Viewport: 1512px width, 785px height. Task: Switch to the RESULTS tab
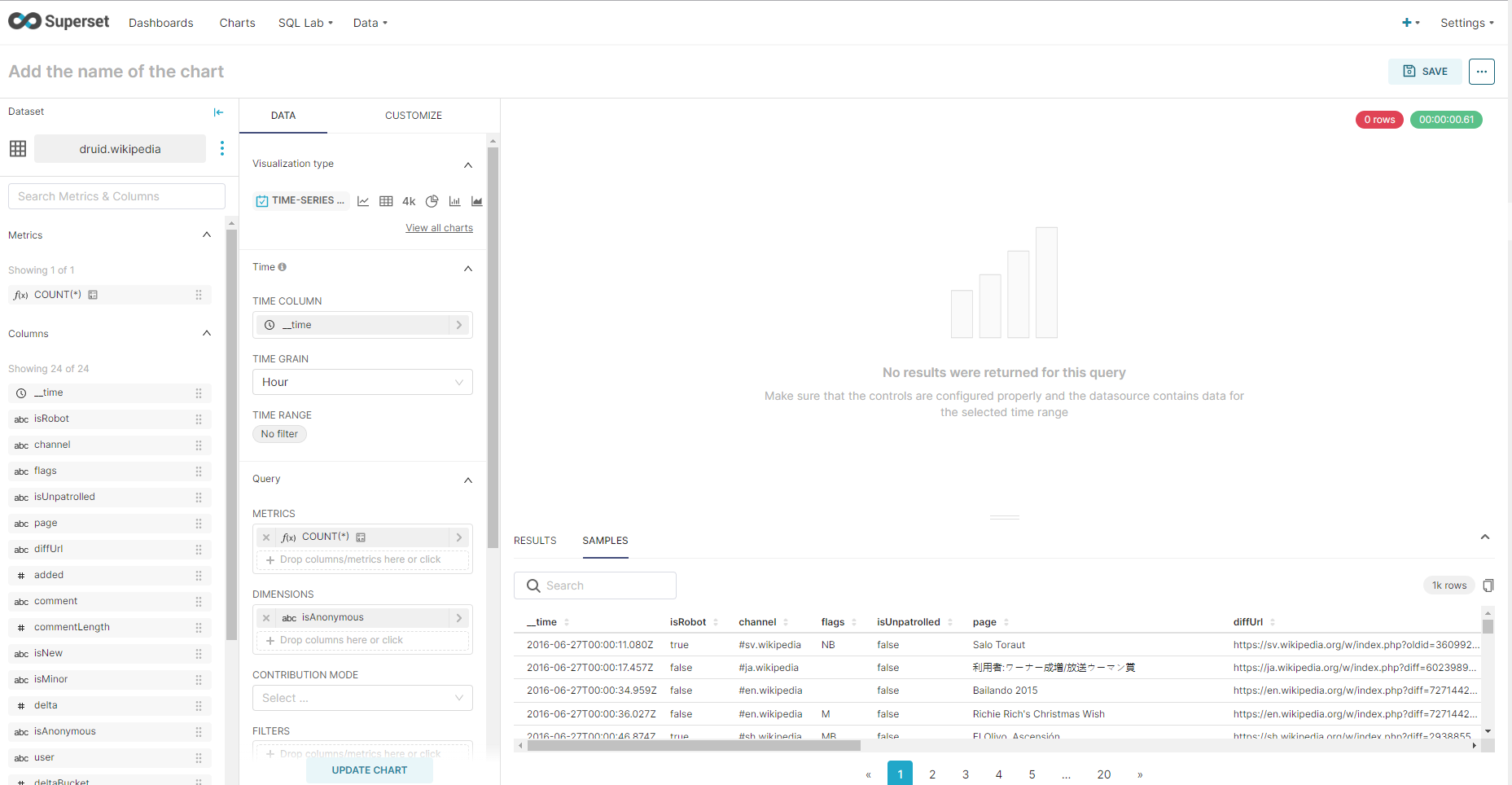535,541
